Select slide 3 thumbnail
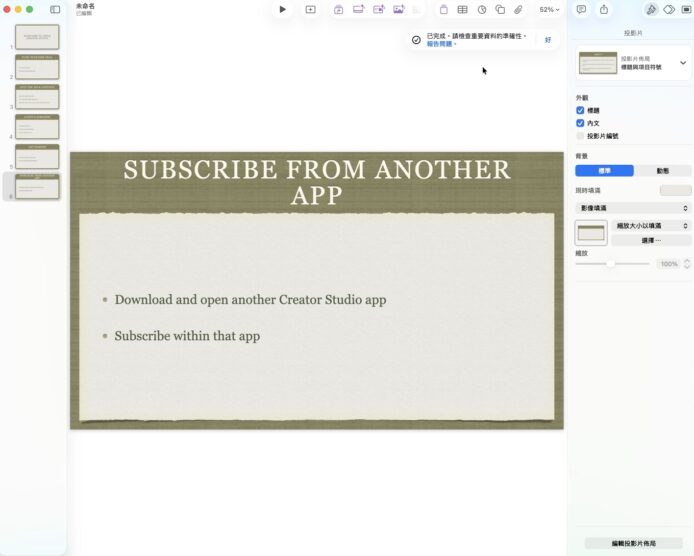This screenshot has width=694, height=556. click(x=37, y=97)
